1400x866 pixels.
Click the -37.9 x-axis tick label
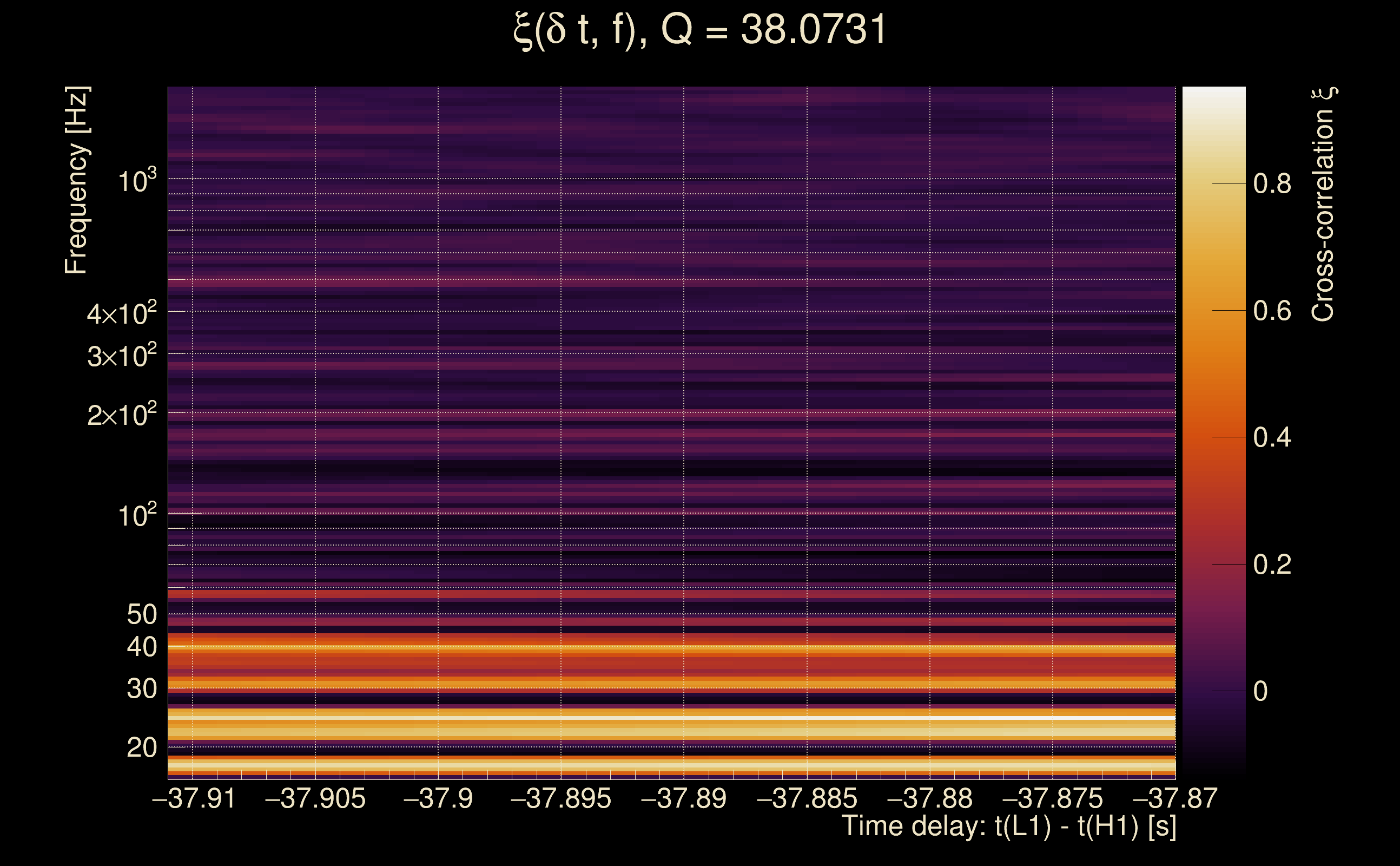click(438, 798)
